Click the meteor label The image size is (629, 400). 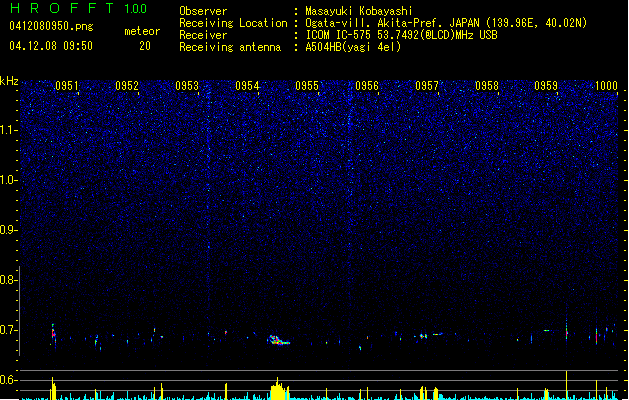pos(142,31)
